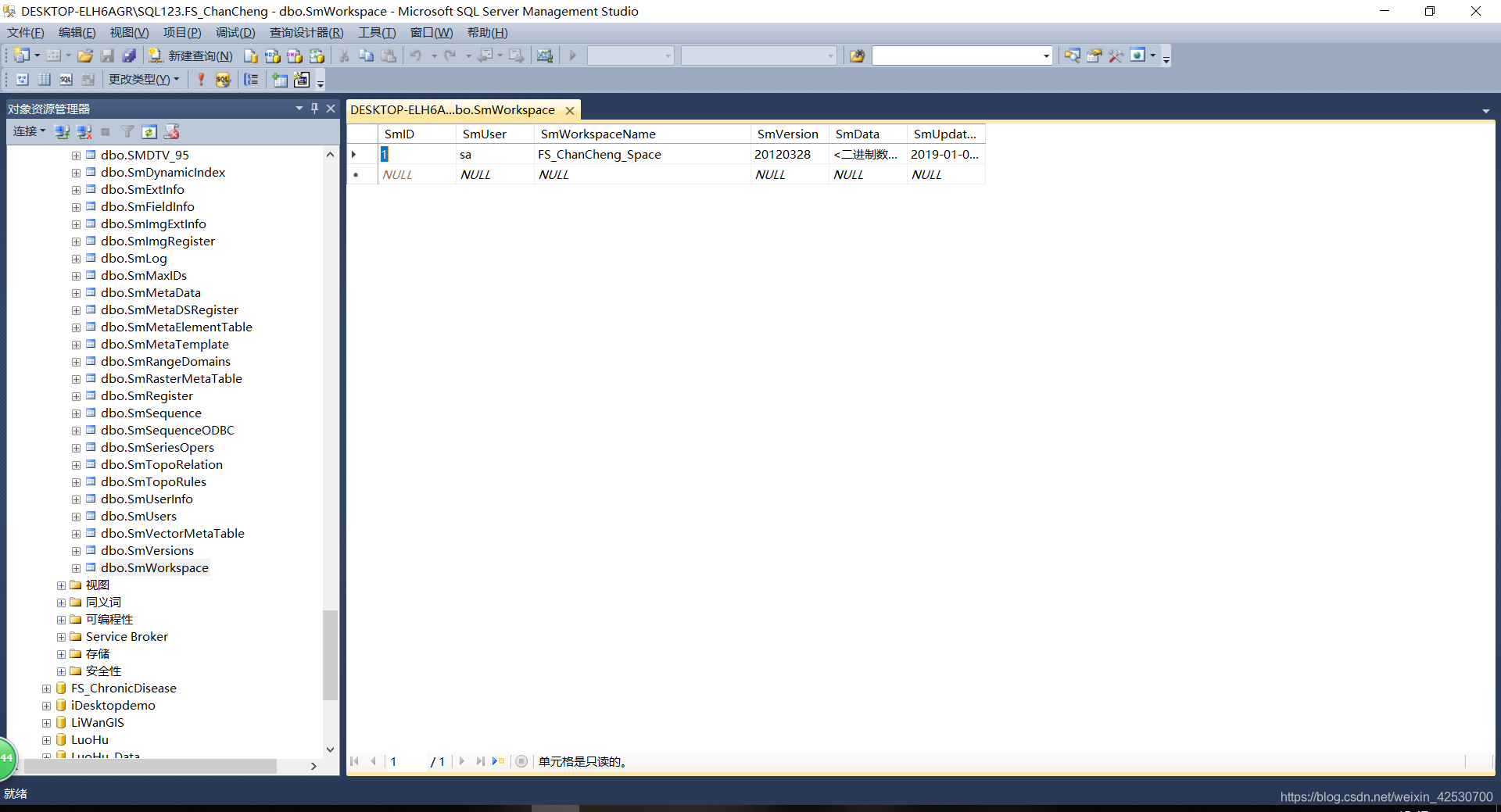
Task: Select dbo.SmVectorMetaTable in the tree
Action: [x=172, y=534]
